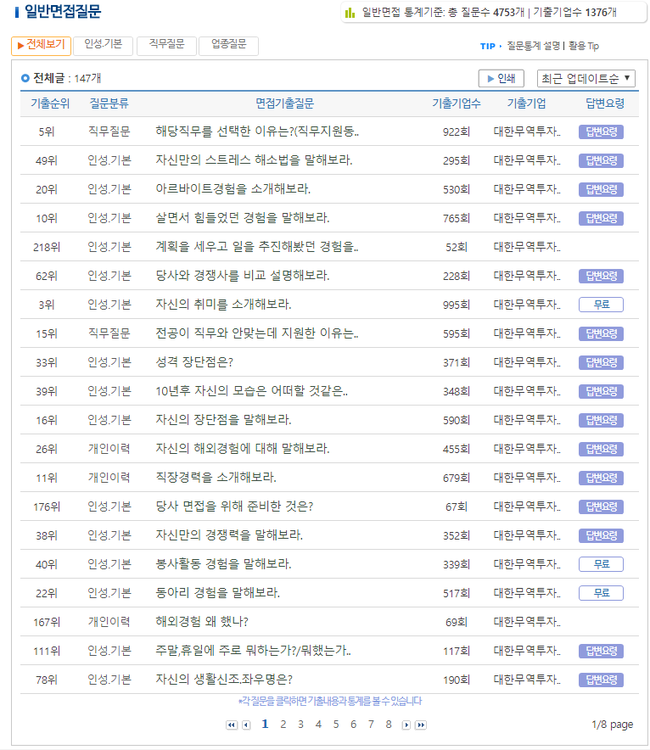
Task: Click 무료 button for 자신의 취미 question
Action: pyautogui.click(x=601, y=305)
